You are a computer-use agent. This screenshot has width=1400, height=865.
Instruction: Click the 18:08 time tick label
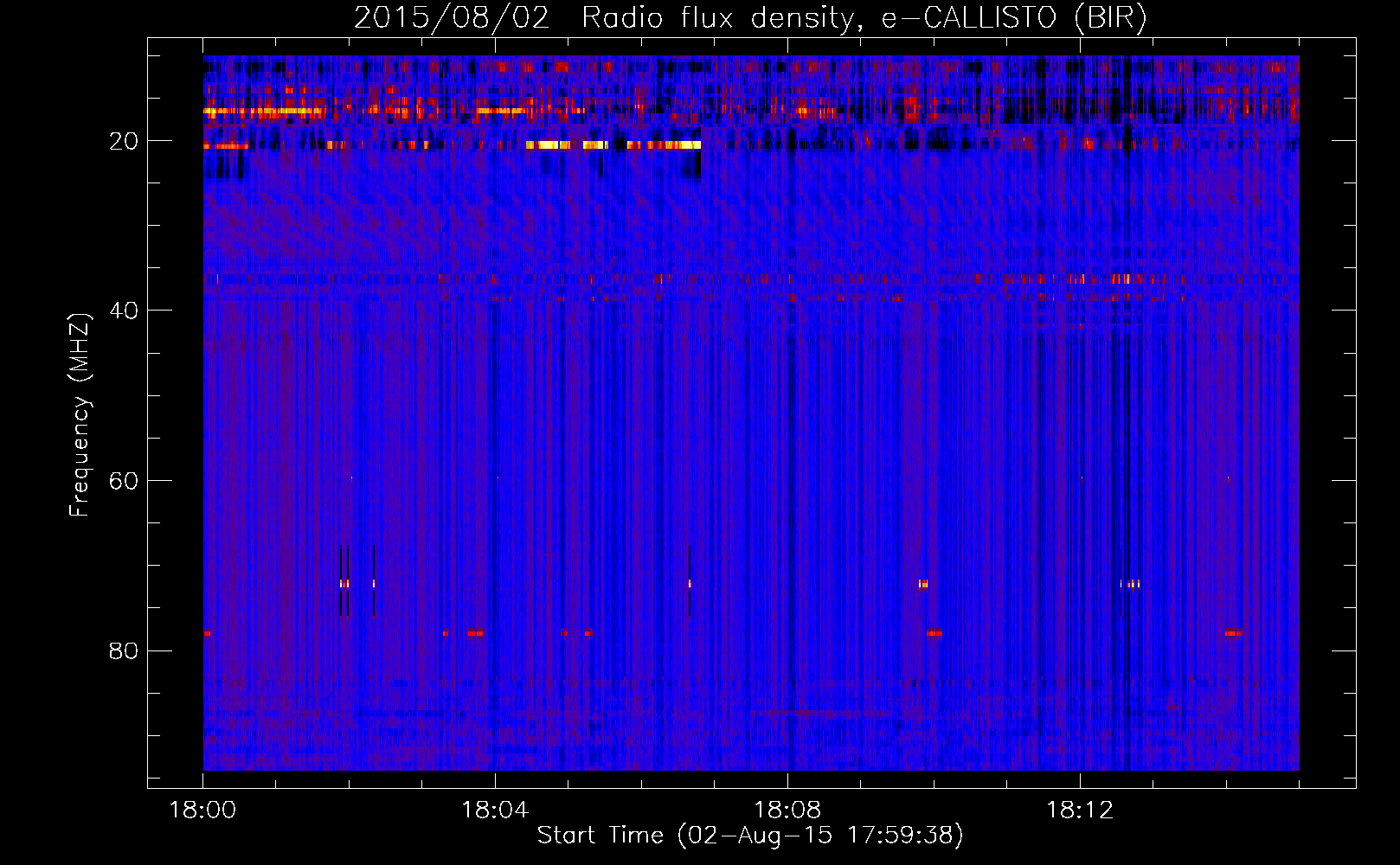click(787, 811)
